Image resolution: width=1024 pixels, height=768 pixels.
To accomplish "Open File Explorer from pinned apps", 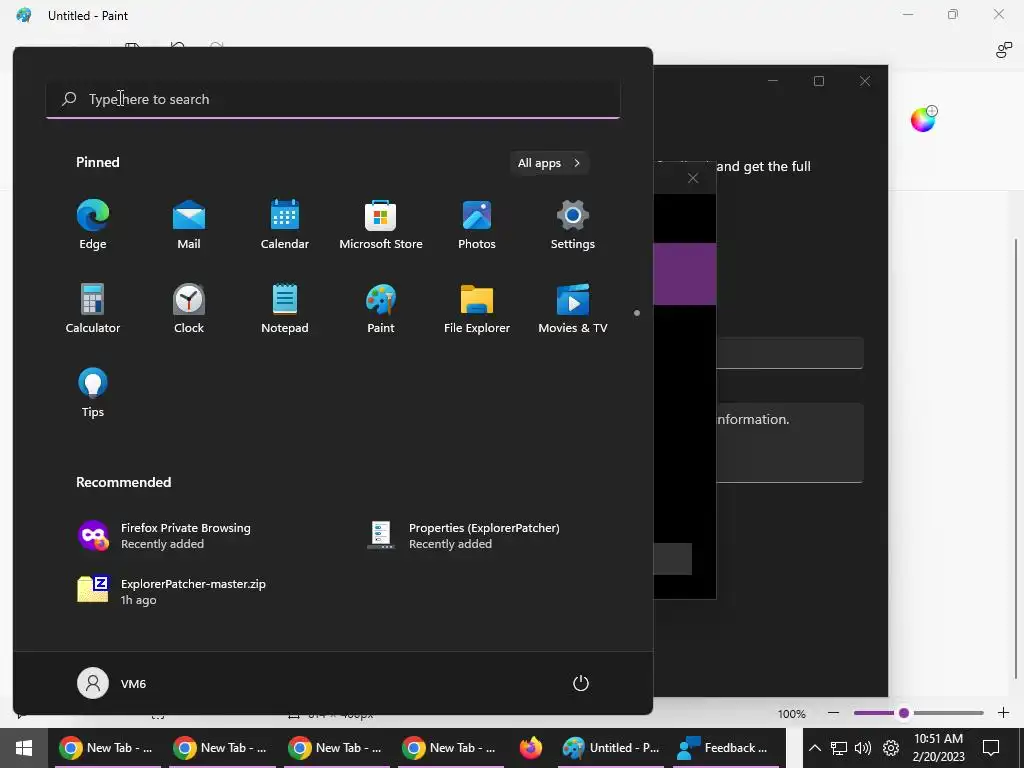I will (x=477, y=309).
